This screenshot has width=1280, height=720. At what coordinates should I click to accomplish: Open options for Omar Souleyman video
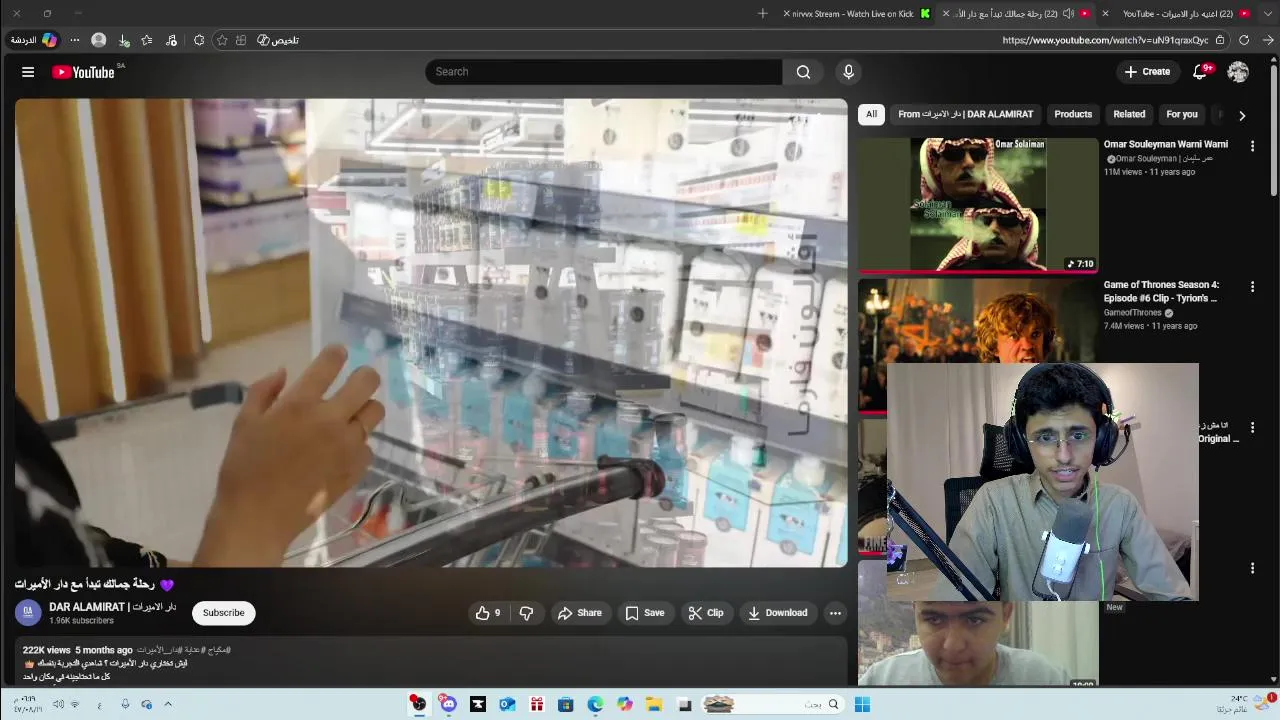(1252, 146)
